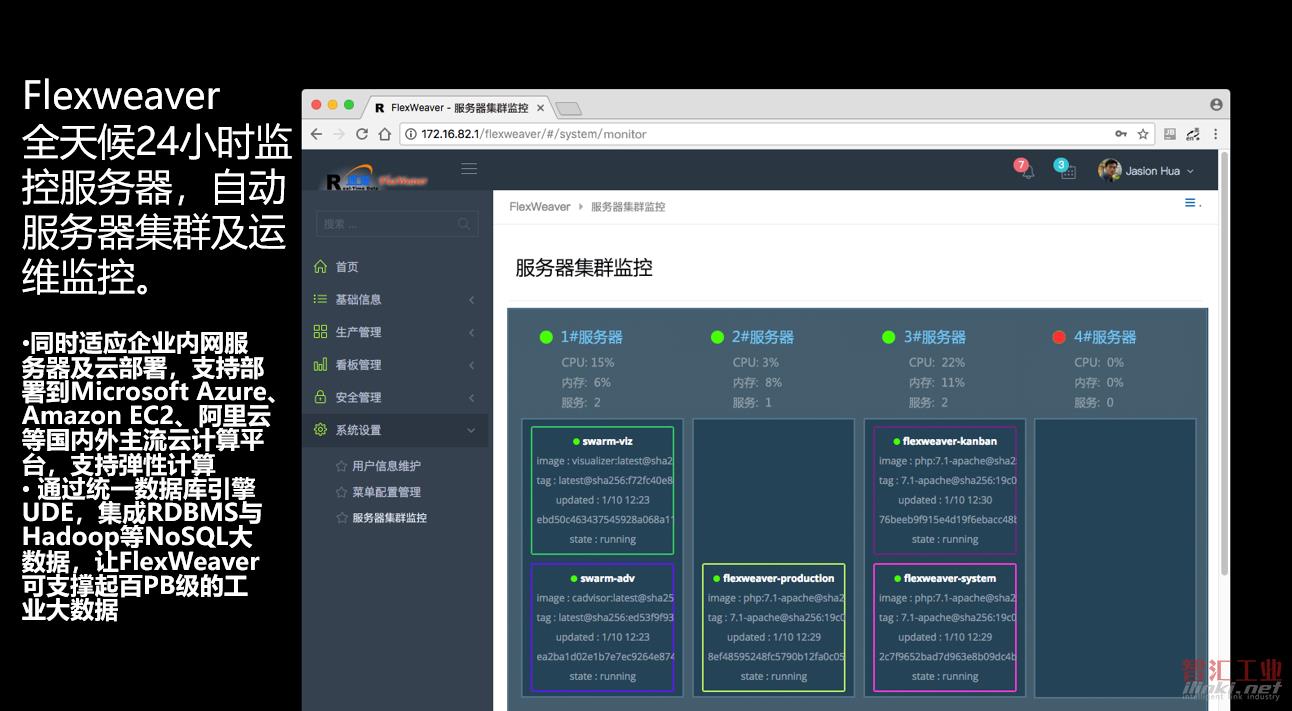1292x711 pixels.
Task: Open the 生产管理 sidebar menu
Action: point(395,332)
